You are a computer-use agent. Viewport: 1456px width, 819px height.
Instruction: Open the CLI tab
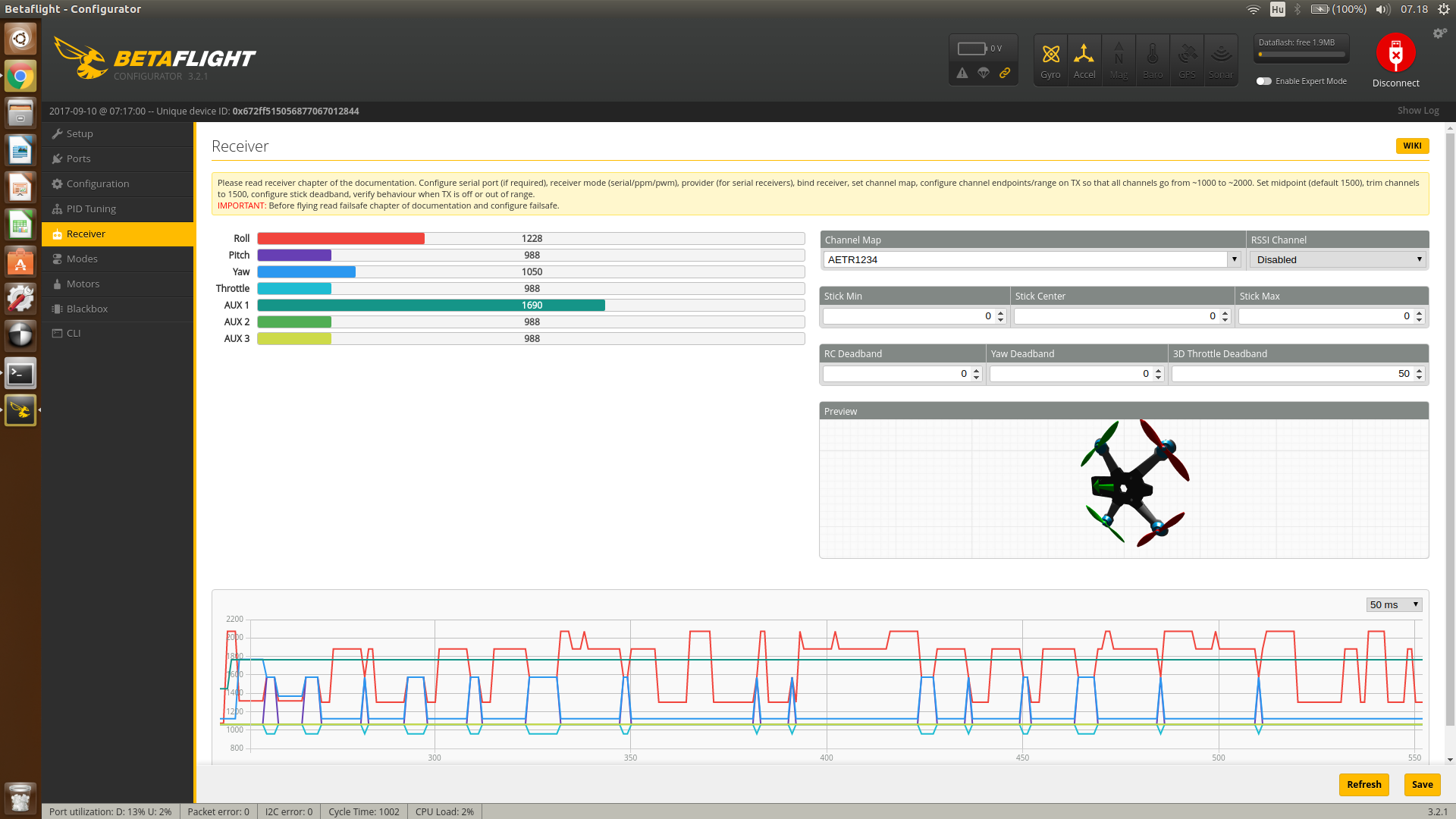coord(118,333)
